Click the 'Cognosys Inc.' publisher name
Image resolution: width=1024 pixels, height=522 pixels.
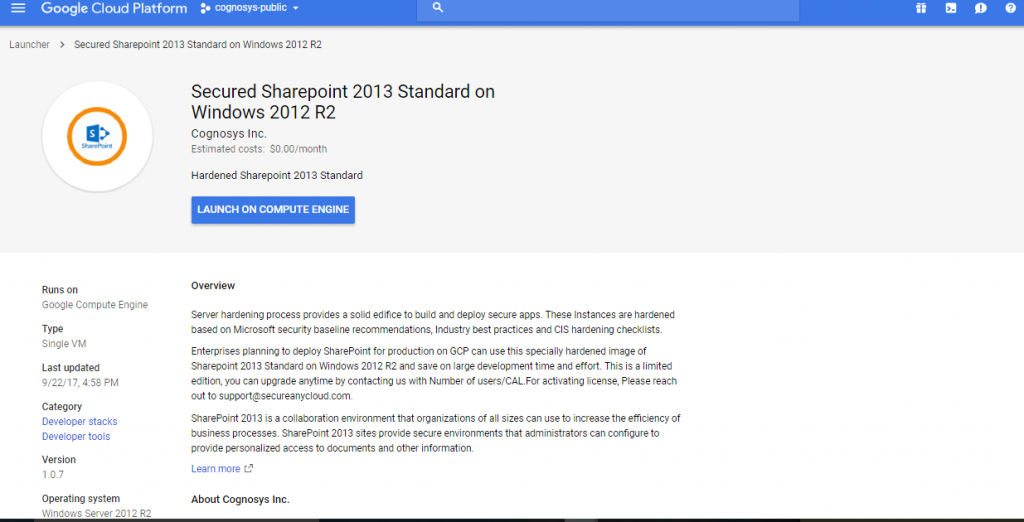(x=229, y=133)
